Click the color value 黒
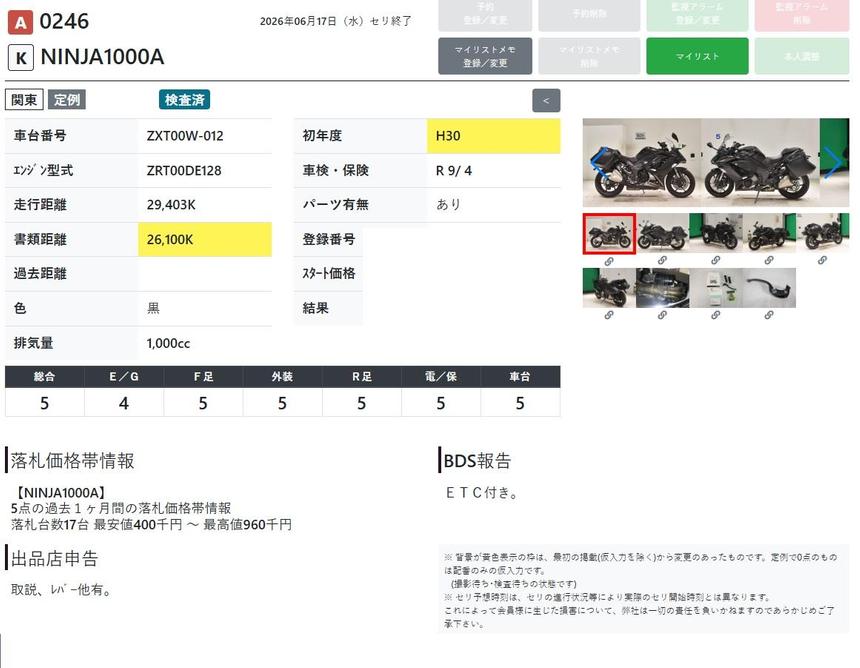Screen dimensions: 860x668 [x=153, y=308]
